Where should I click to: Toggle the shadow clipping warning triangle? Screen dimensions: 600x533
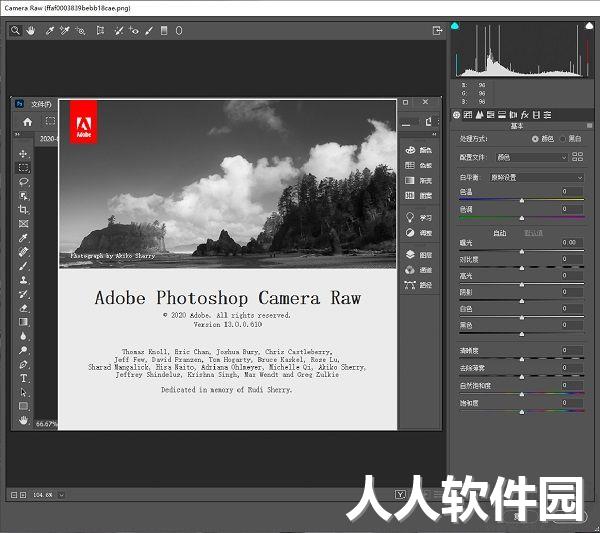(455, 26)
